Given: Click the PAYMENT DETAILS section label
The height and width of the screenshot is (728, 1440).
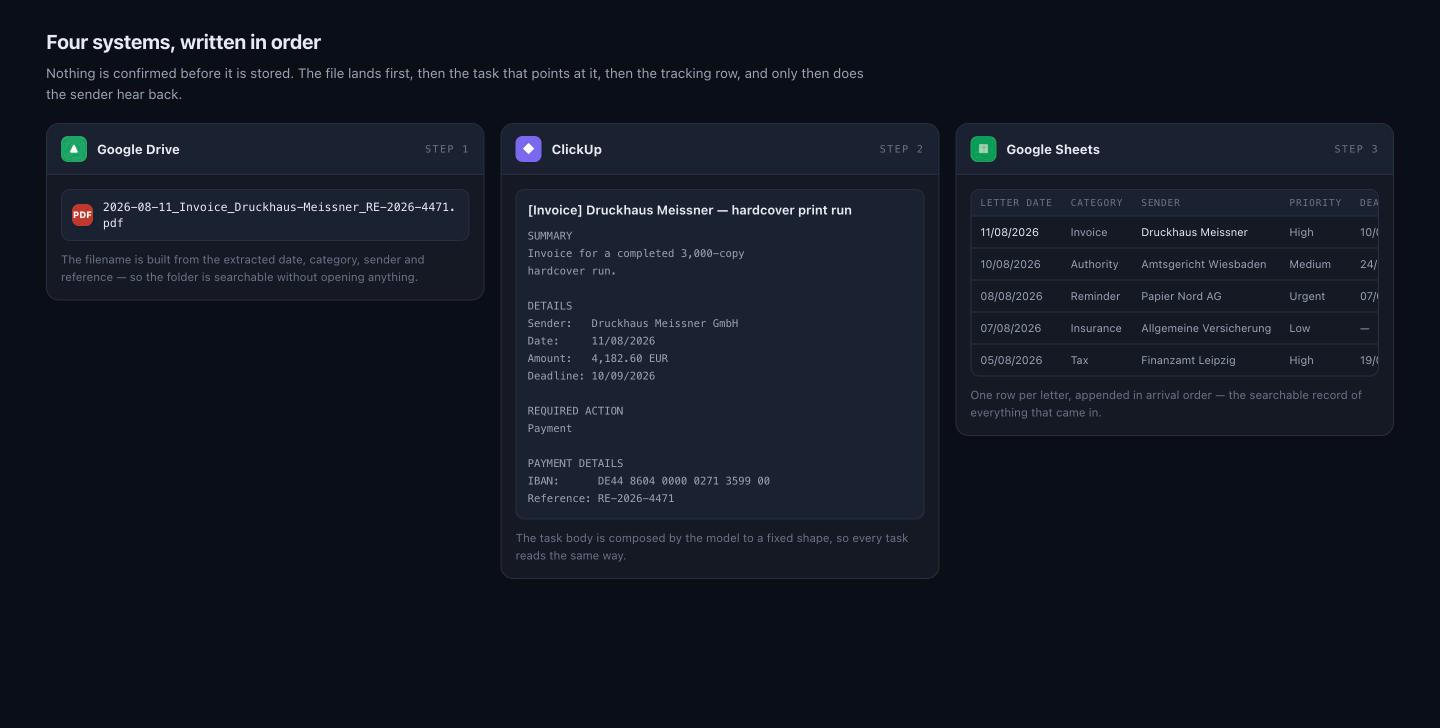Looking at the screenshot, I should coord(575,463).
